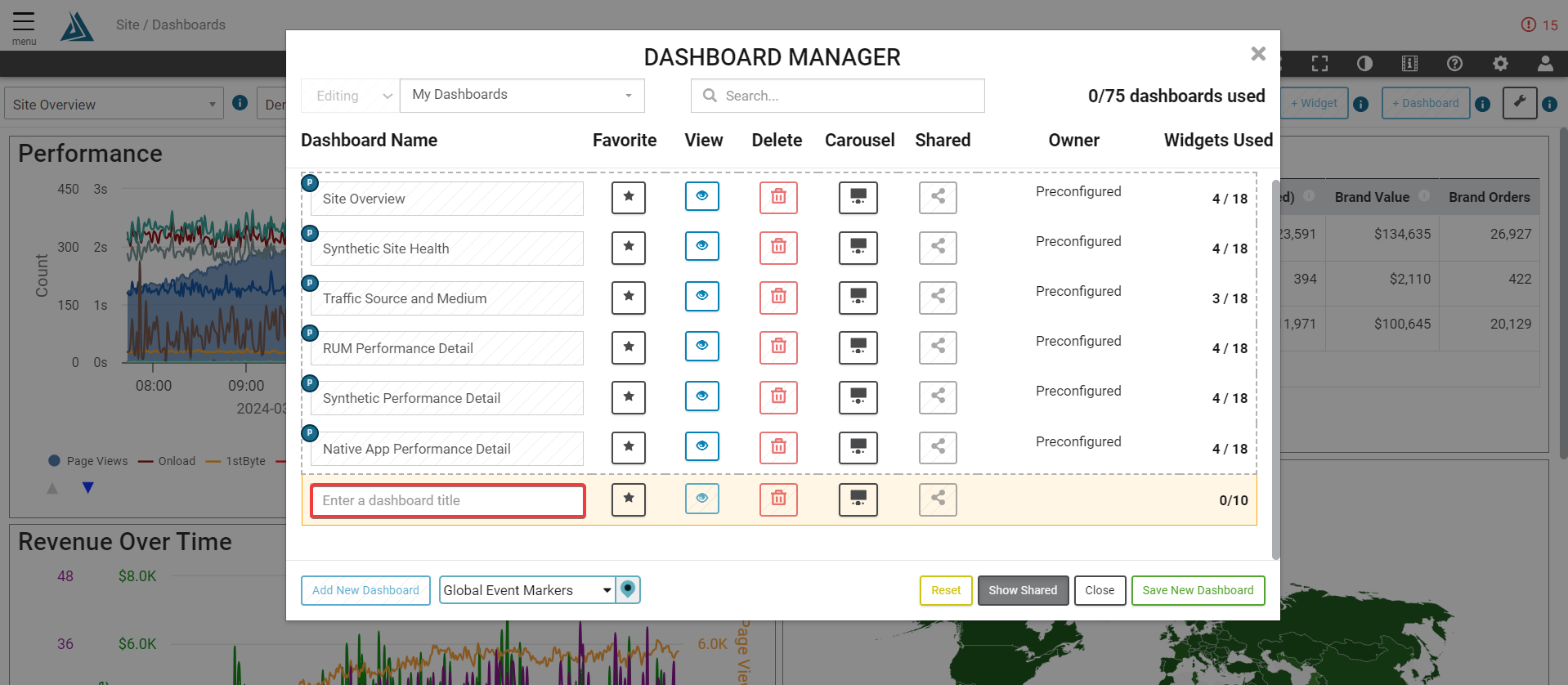Click the 1stByte legend entry
Viewport: 1568px width, 685px height.
pyautogui.click(x=235, y=461)
